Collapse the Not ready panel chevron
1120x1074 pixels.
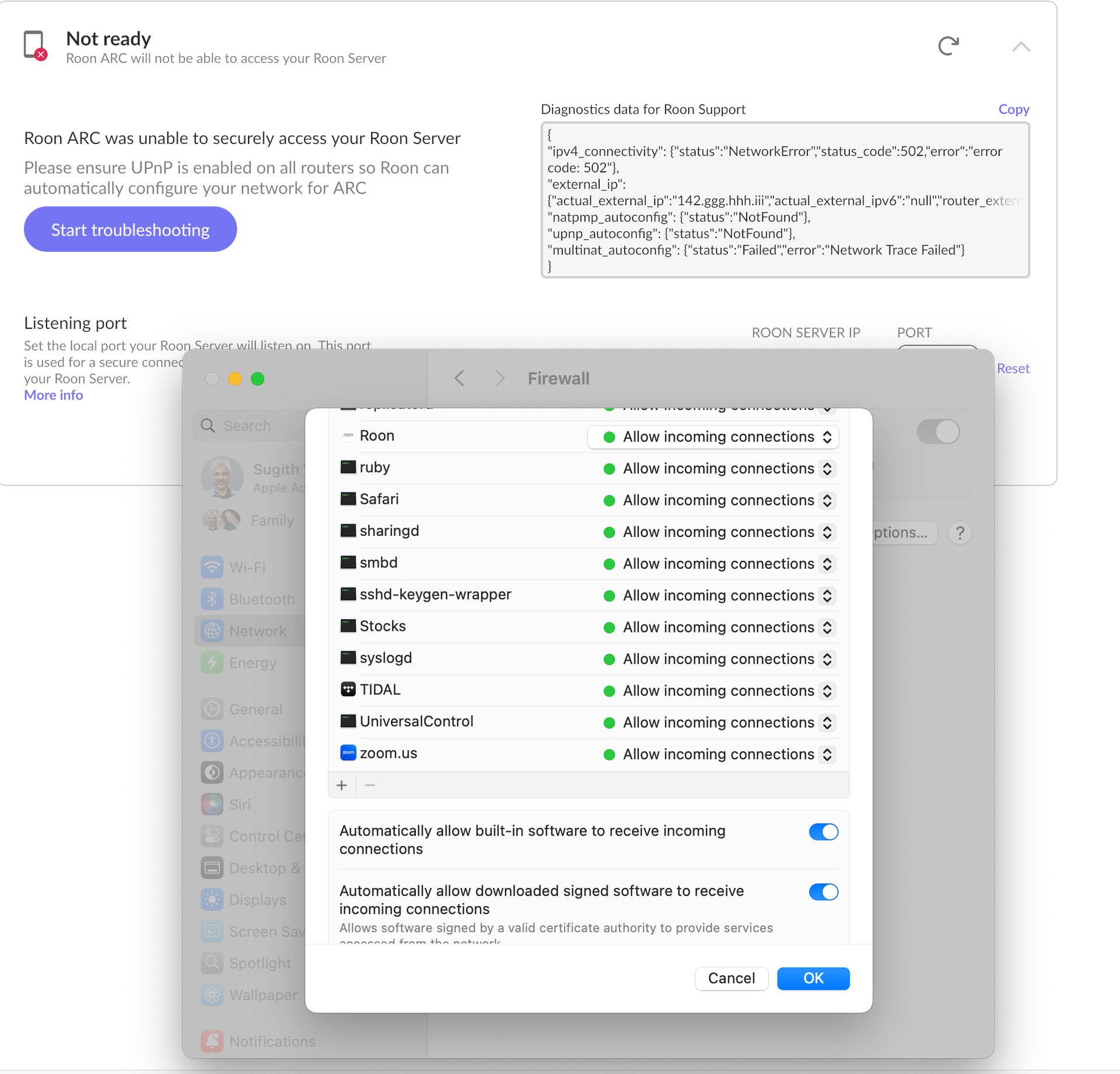(x=1020, y=47)
